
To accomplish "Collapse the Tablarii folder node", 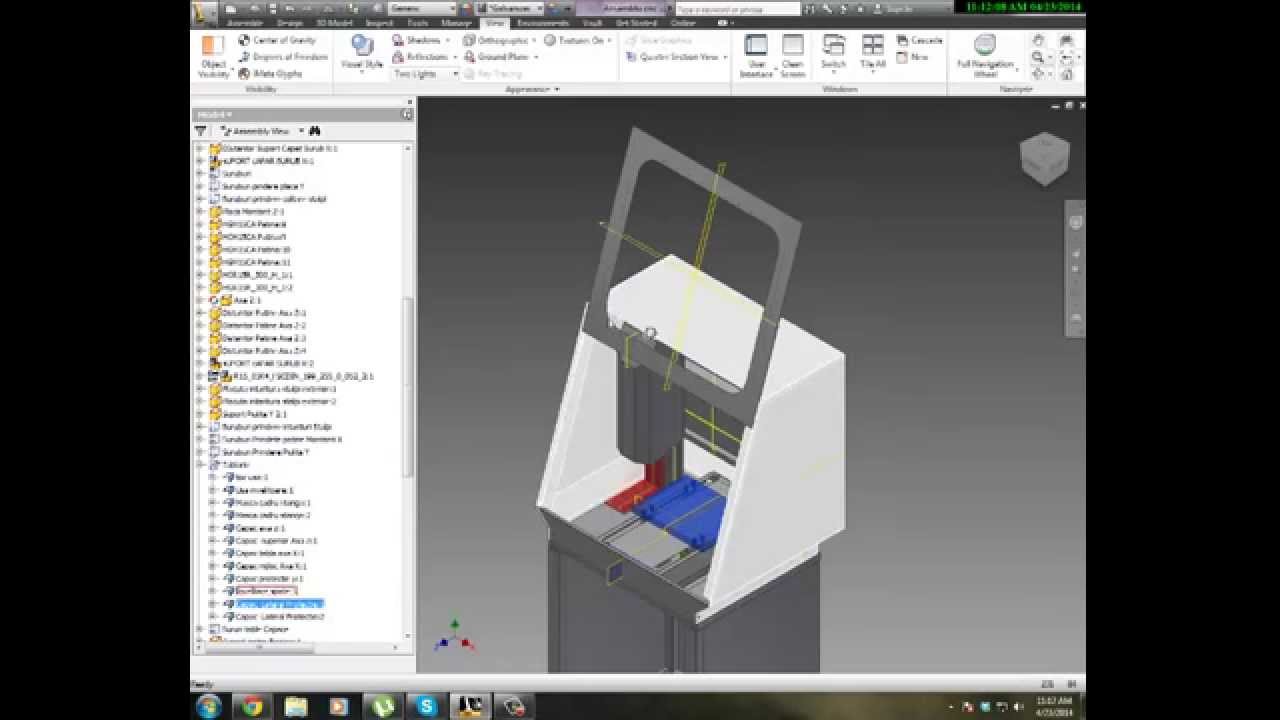I will 200,465.
